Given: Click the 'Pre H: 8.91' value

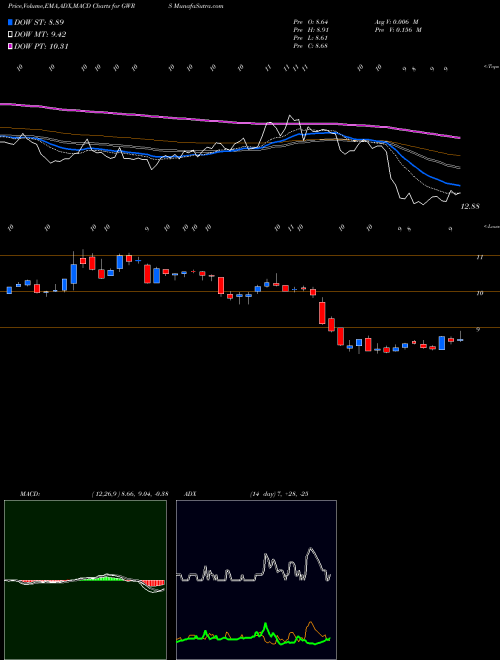Looking at the screenshot, I should (x=311, y=30).
